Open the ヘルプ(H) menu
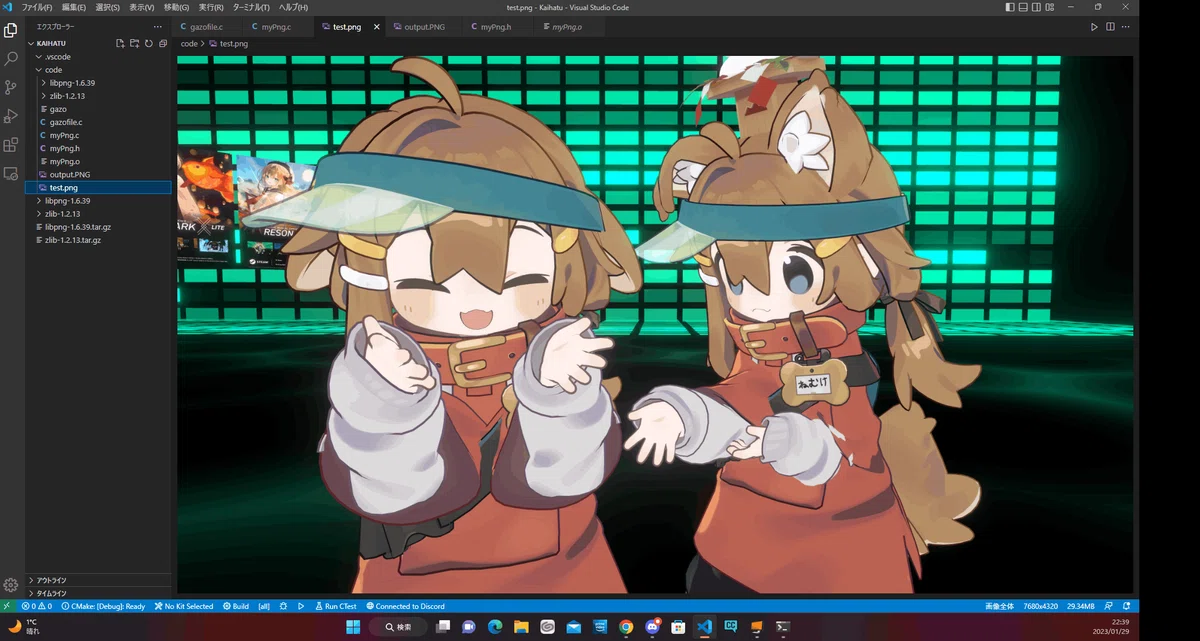This screenshot has height=641, width=1200. tap(293, 7)
